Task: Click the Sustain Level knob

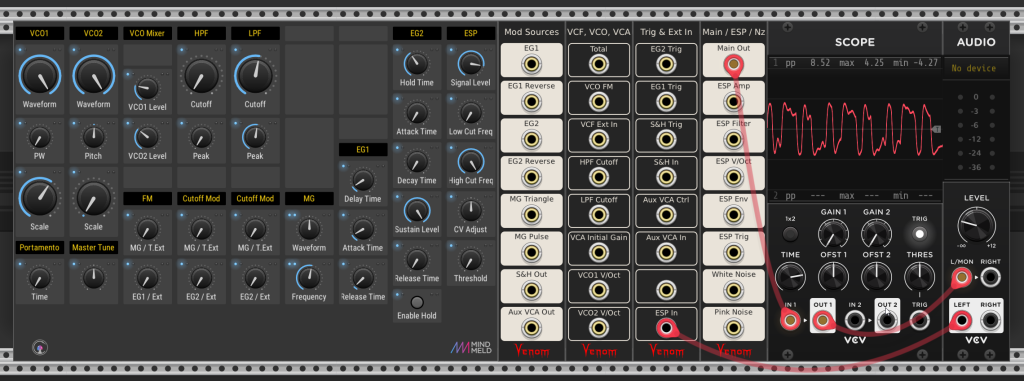Action: point(417,210)
